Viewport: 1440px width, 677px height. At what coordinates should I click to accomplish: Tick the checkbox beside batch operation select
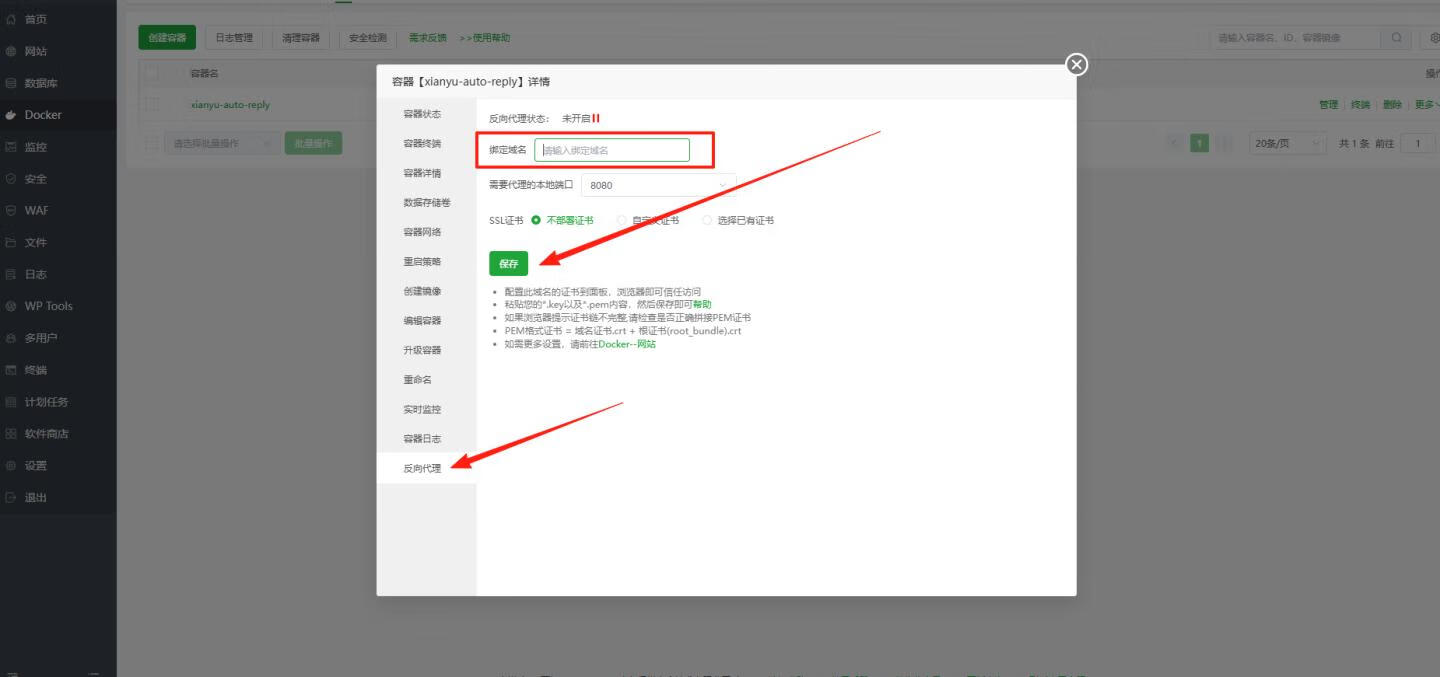pos(152,143)
